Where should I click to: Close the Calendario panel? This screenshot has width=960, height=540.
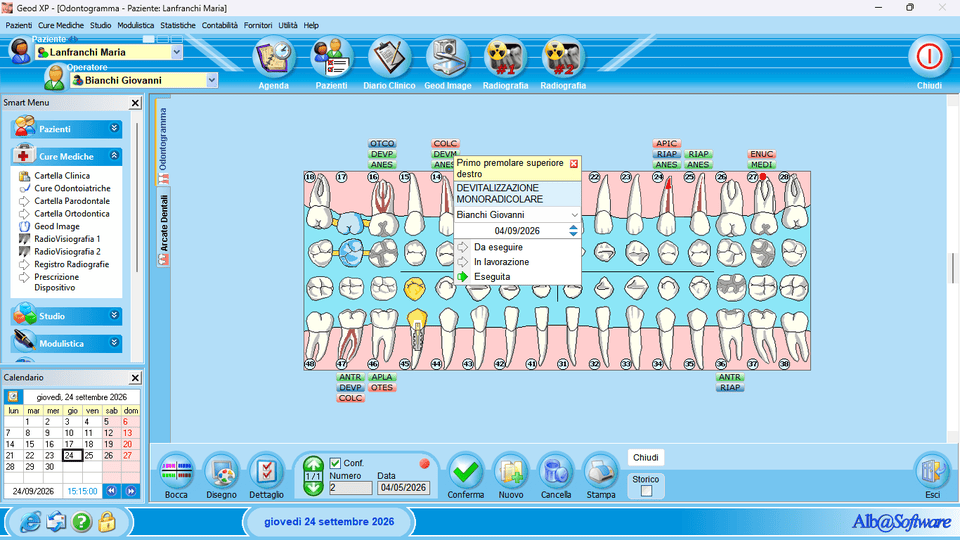(135, 378)
